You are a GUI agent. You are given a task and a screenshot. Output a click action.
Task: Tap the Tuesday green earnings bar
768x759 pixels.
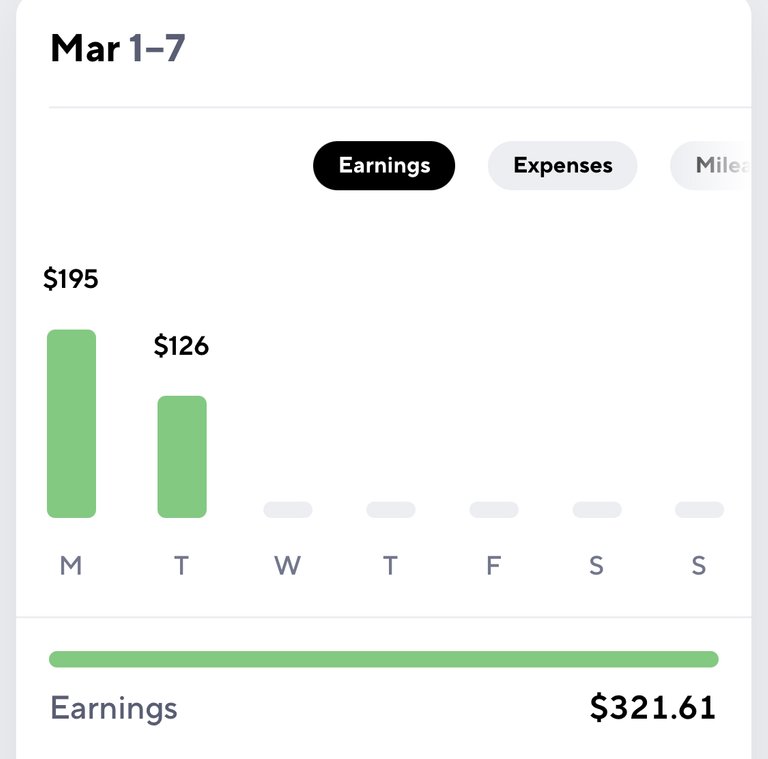[182, 457]
